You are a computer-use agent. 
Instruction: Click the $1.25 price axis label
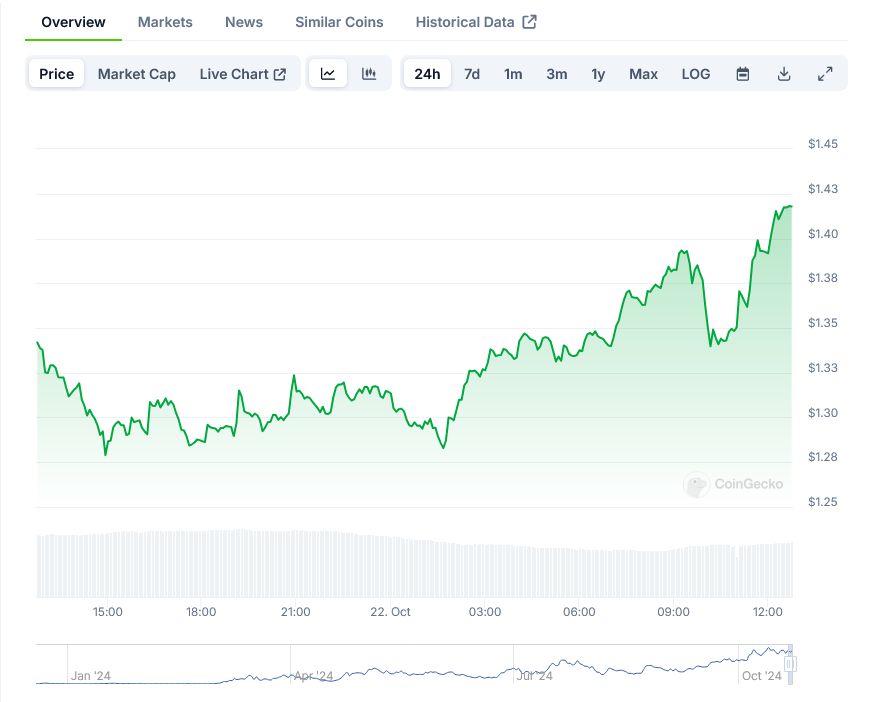coord(823,502)
